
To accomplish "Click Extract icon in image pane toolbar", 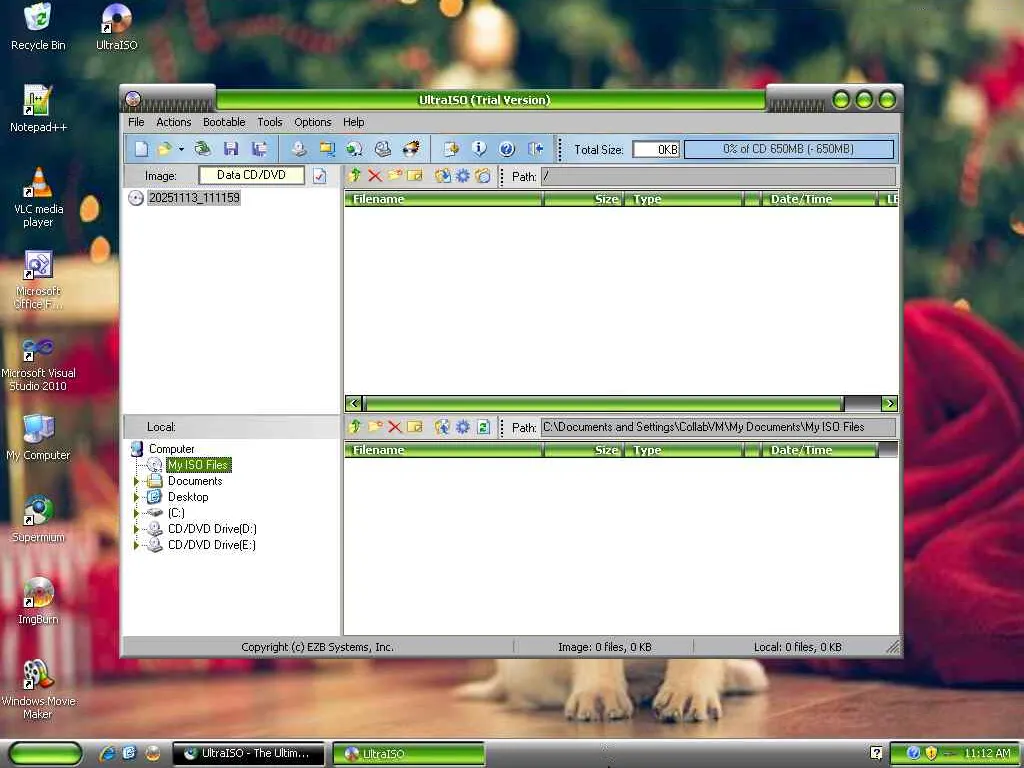I will click(443, 176).
